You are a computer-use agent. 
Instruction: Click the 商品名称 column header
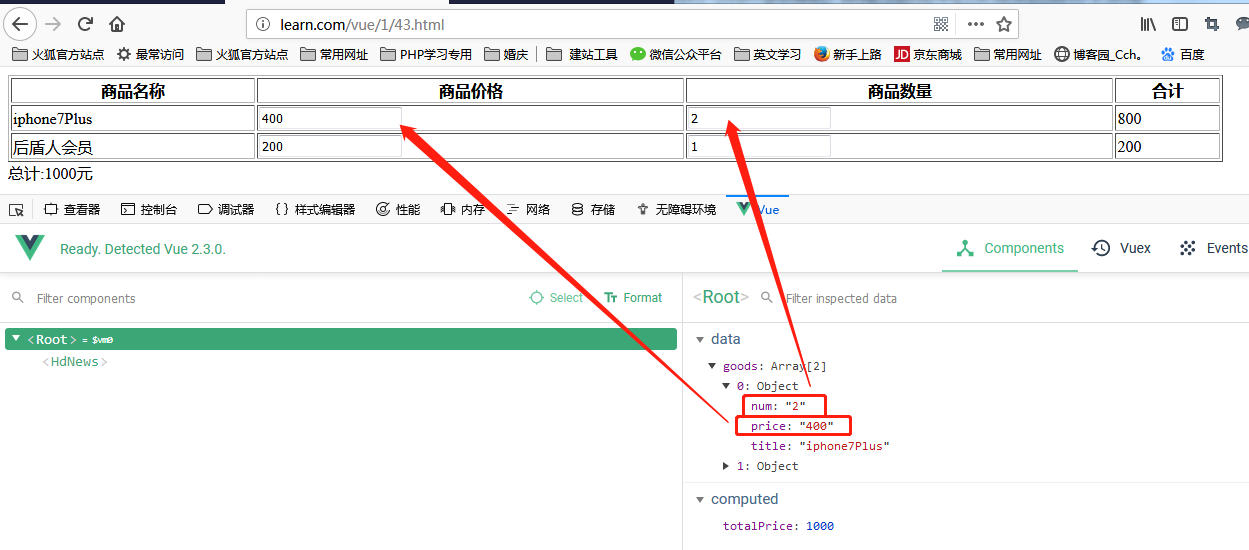click(x=133, y=91)
